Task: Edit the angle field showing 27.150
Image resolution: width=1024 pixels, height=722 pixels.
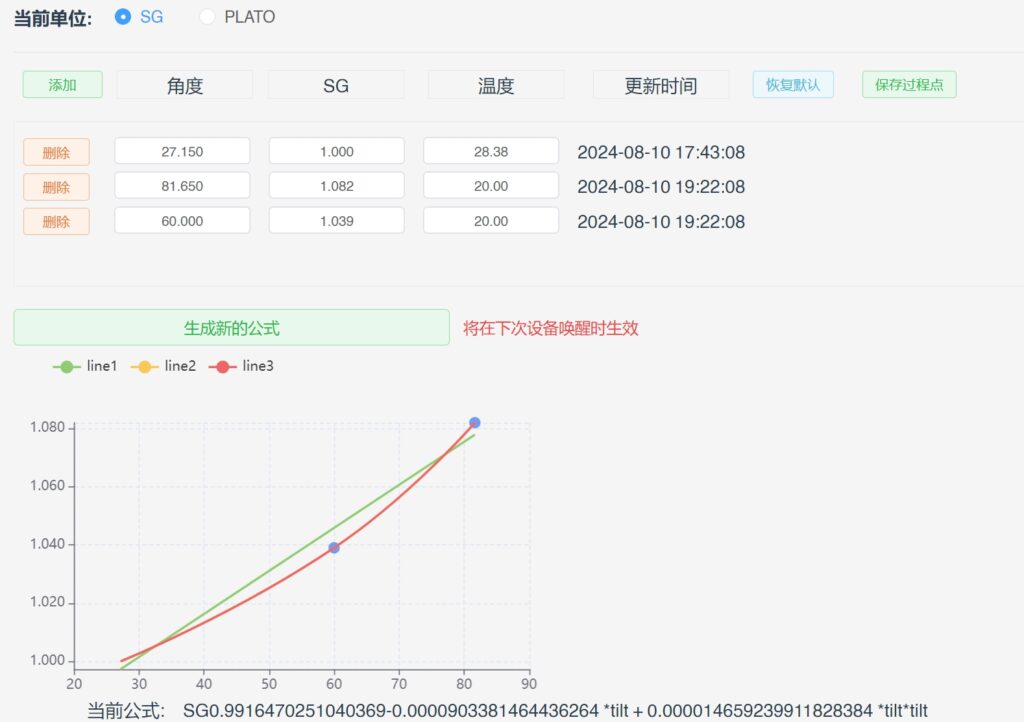Action: (182, 152)
